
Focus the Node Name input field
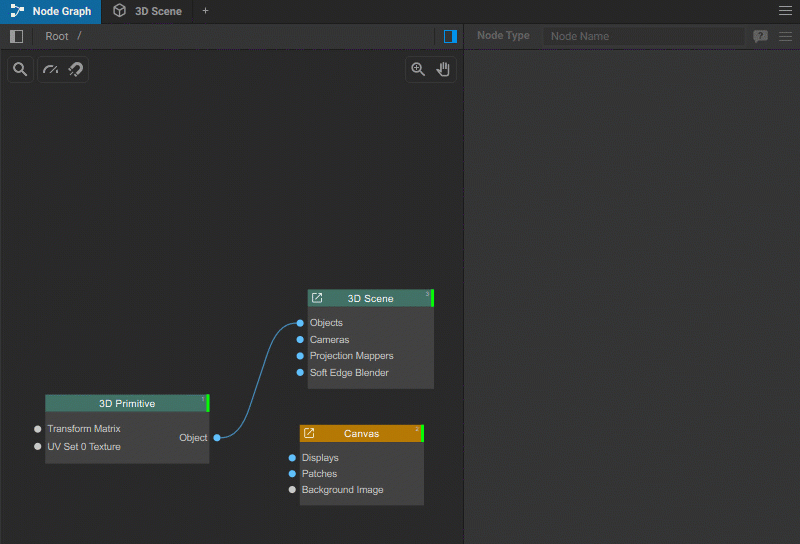(x=643, y=36)
